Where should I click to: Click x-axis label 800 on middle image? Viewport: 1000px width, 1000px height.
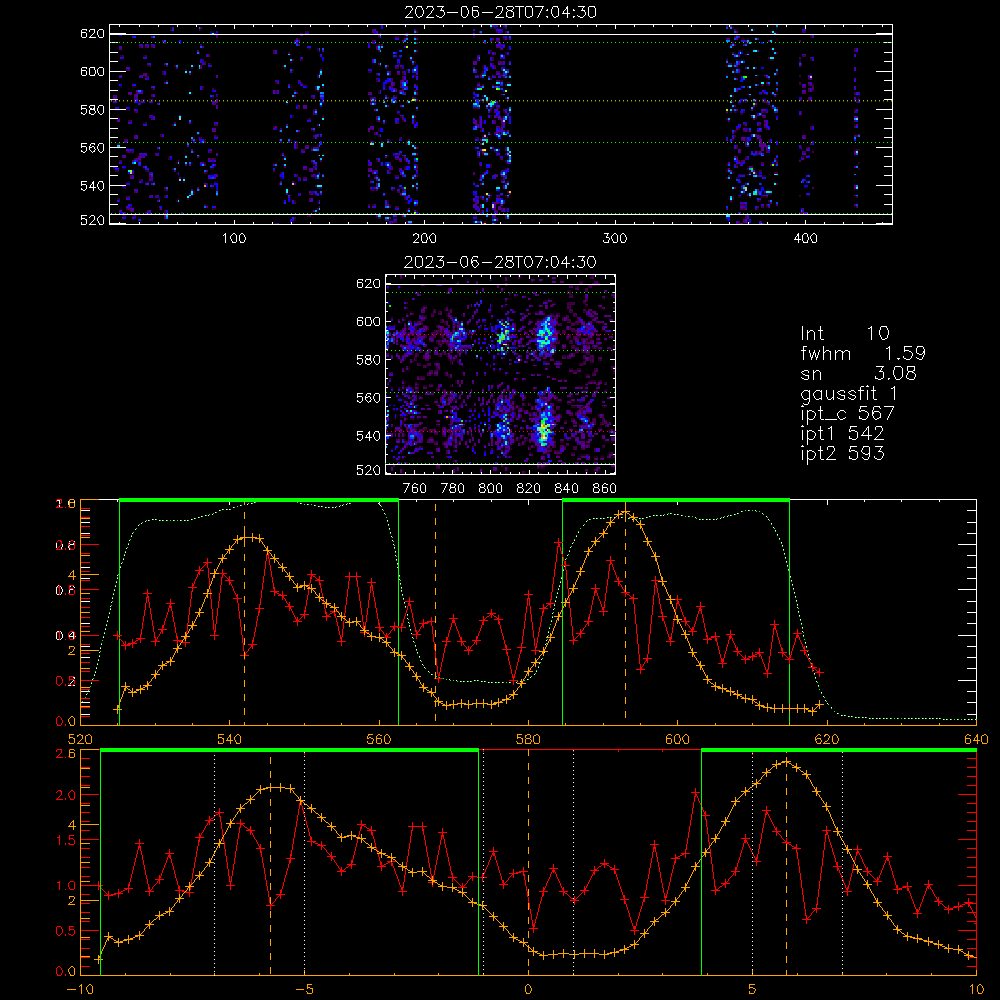point(490,489)
